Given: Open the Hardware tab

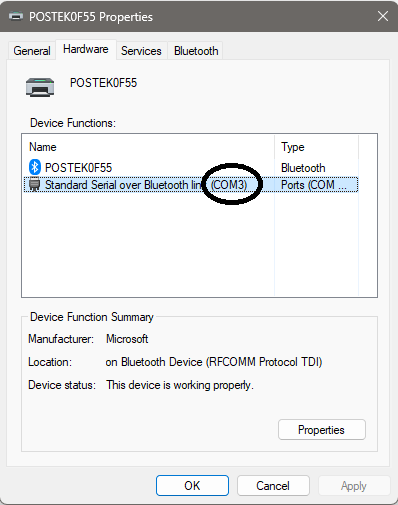Looking at the screenshot, I should (86, 49).
